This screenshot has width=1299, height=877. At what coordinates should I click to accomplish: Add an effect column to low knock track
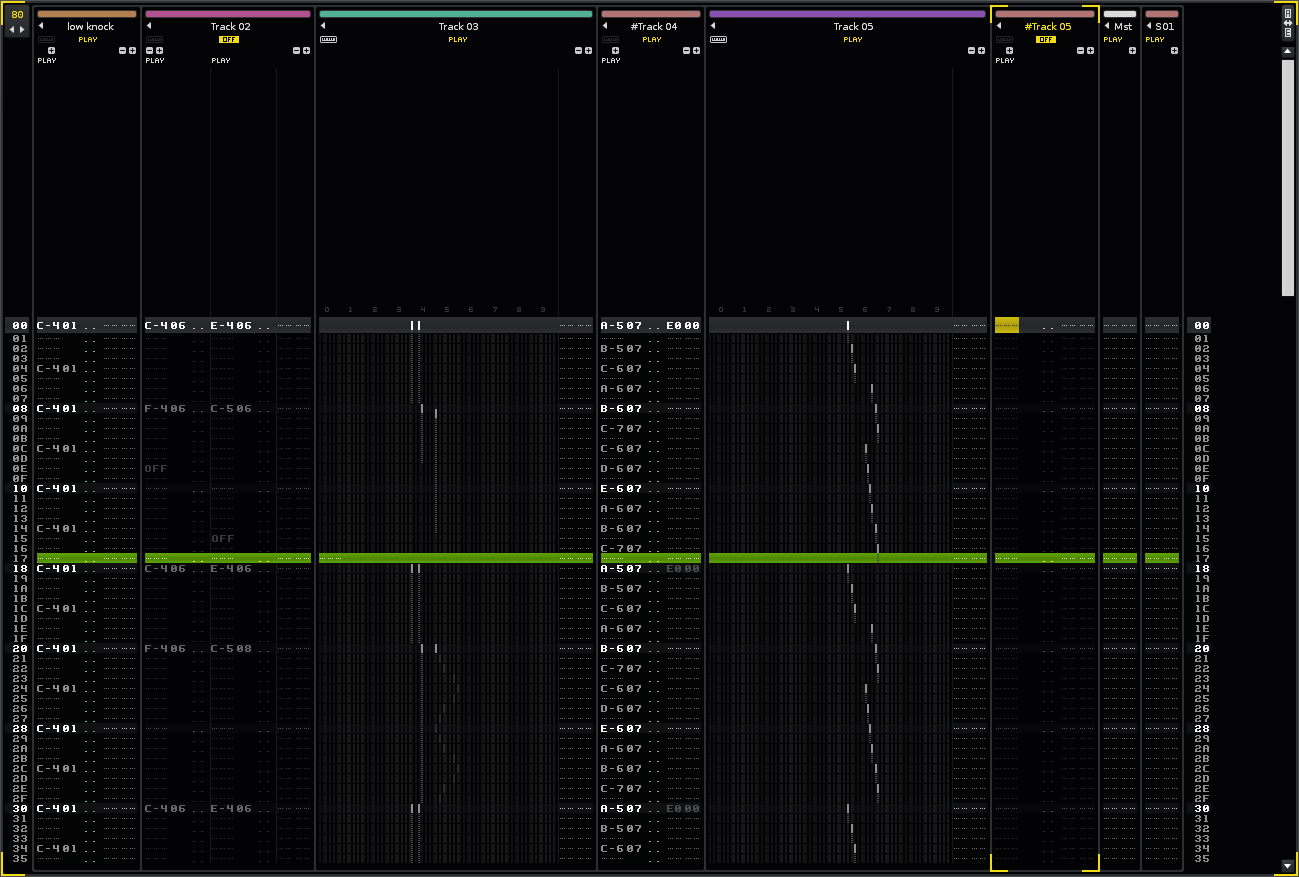(132, 50)
